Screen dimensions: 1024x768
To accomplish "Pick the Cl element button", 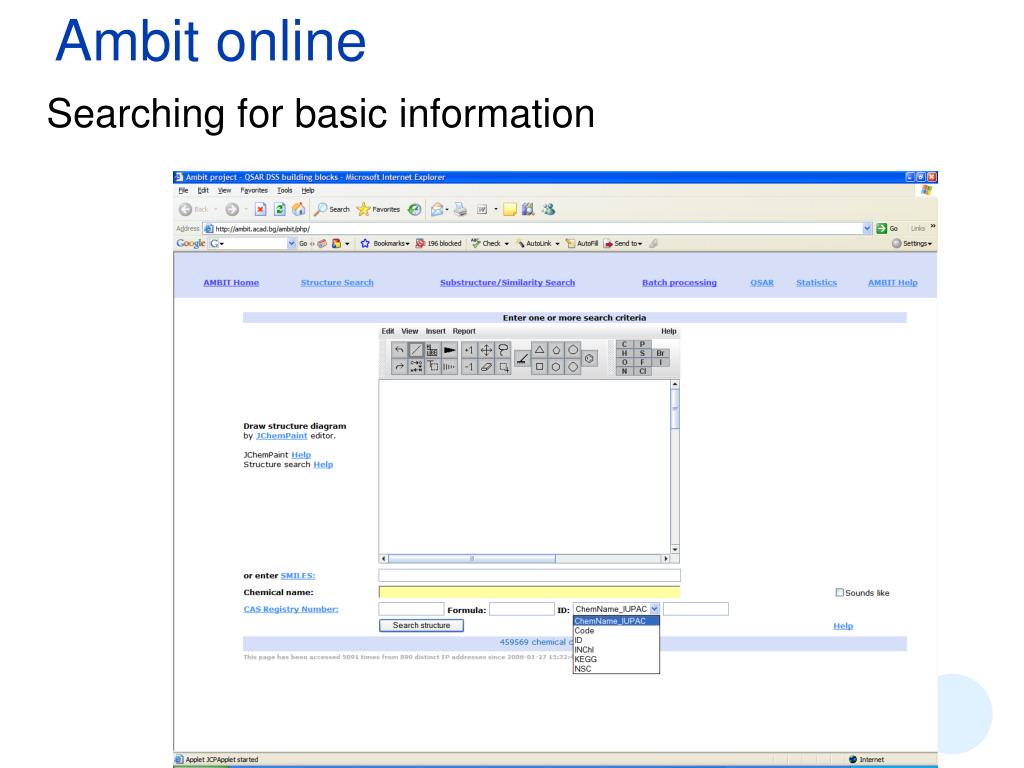I will click(643, 371).
